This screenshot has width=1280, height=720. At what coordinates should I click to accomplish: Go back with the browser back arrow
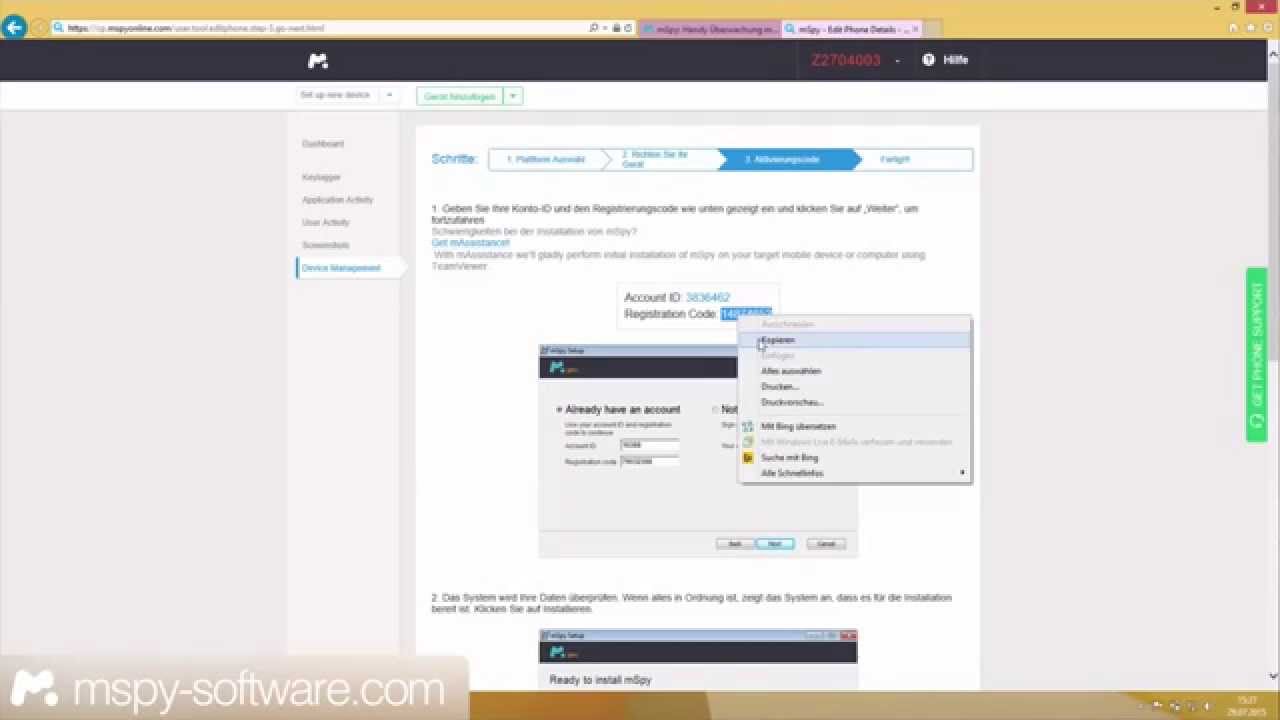point(14,28)
